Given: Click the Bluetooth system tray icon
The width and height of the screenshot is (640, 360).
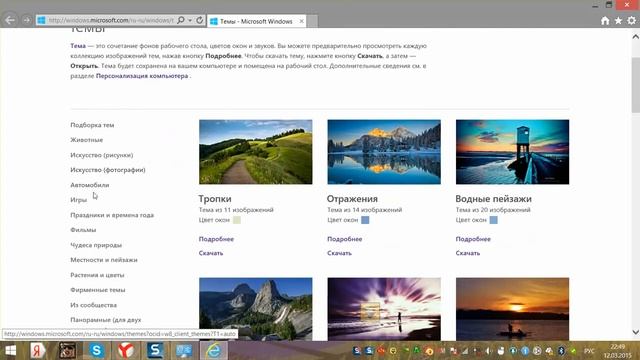Looking at the screenshot, I should [x=561, y=351].
